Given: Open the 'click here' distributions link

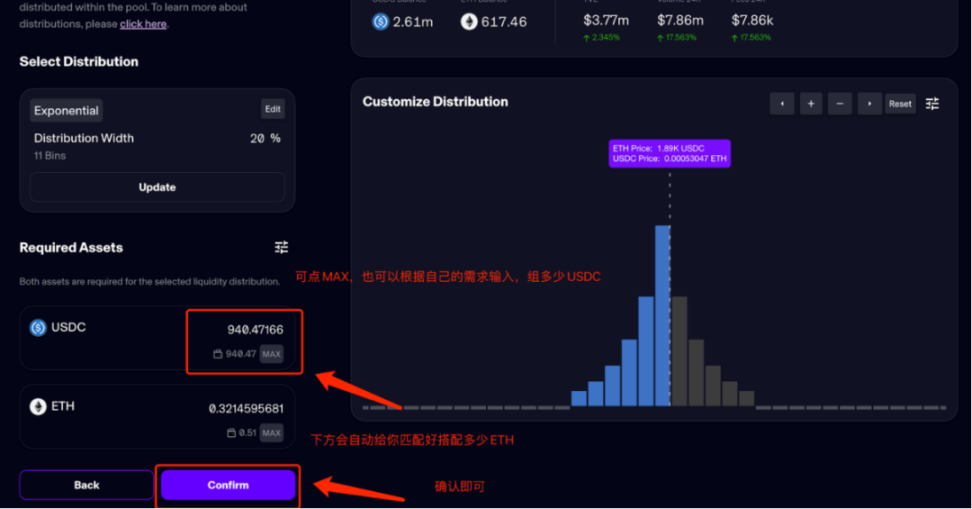Looking at the screenshot, I should (143, 24).
